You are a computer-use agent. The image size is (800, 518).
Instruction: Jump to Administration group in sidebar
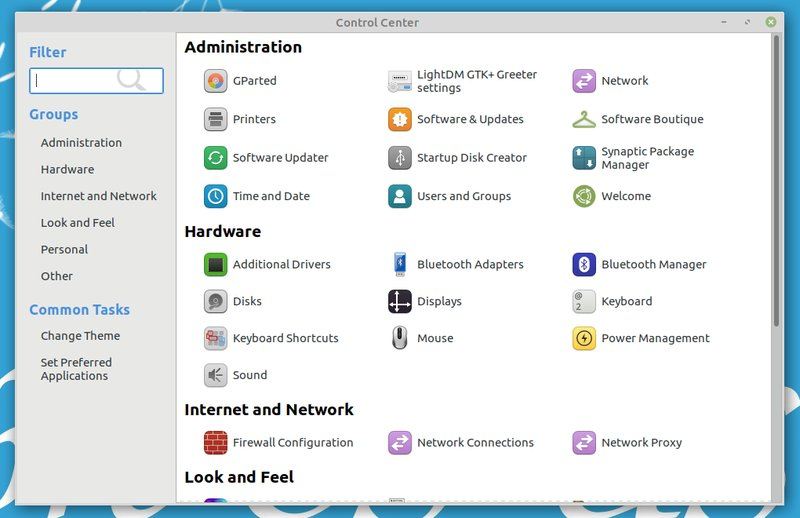[x=81, y=143]
